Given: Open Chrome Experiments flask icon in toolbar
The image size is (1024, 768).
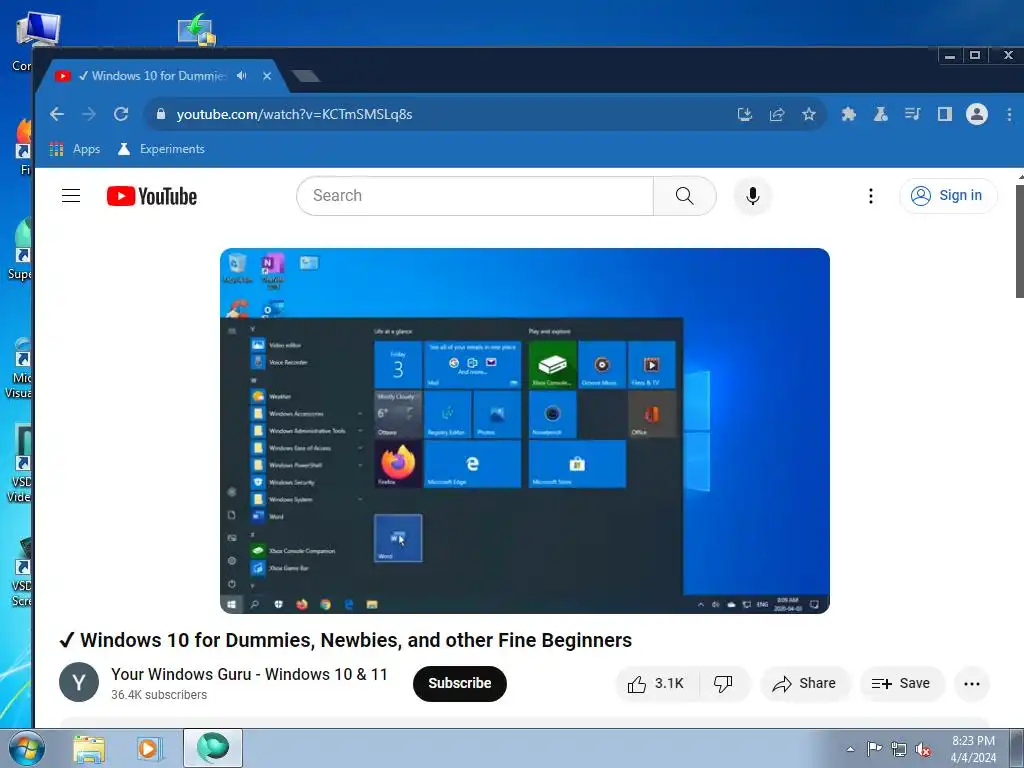Looking at the screenshot, I should (x=880, y=114).
